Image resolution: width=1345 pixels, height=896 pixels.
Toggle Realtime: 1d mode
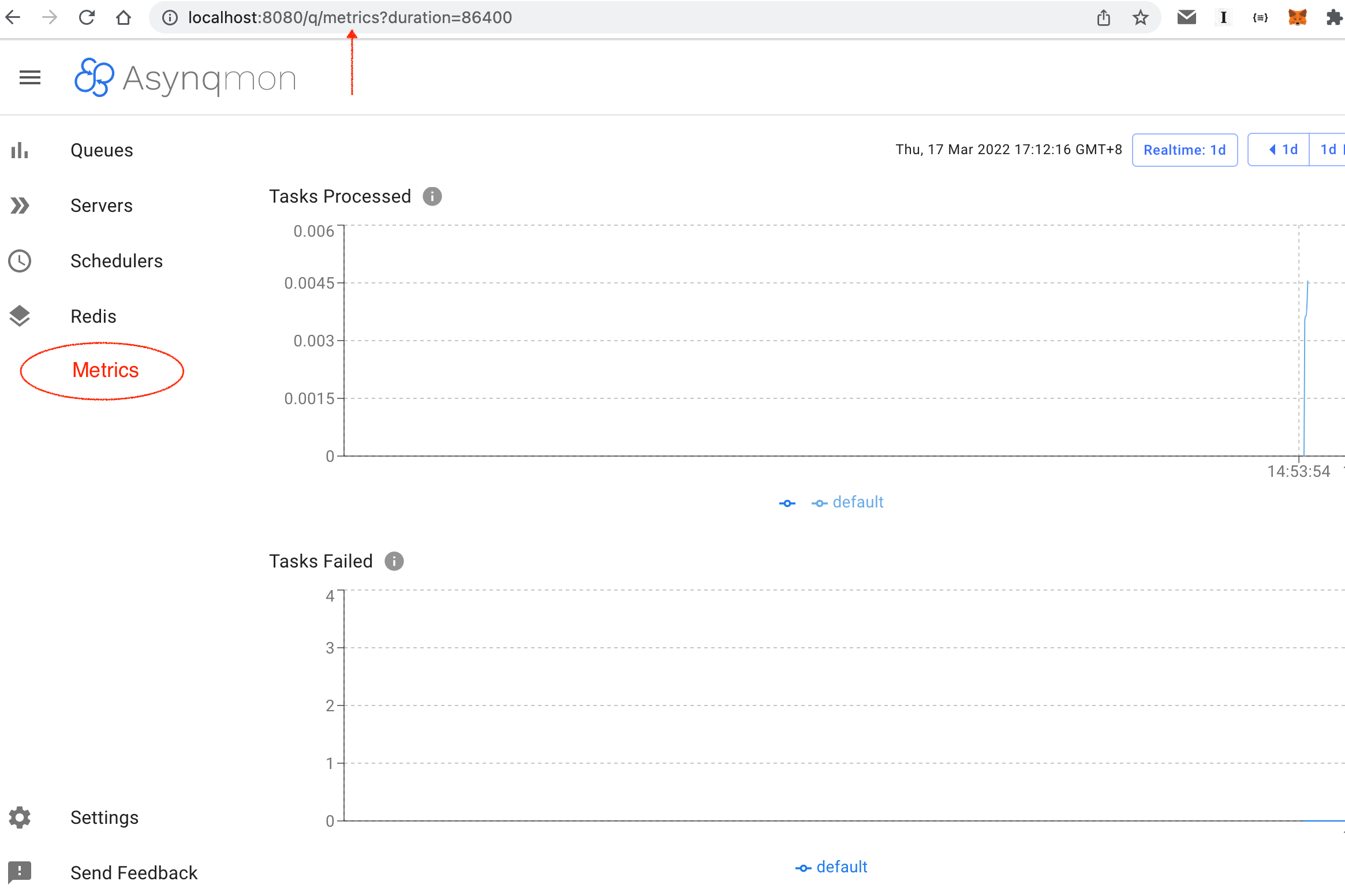1184,150
